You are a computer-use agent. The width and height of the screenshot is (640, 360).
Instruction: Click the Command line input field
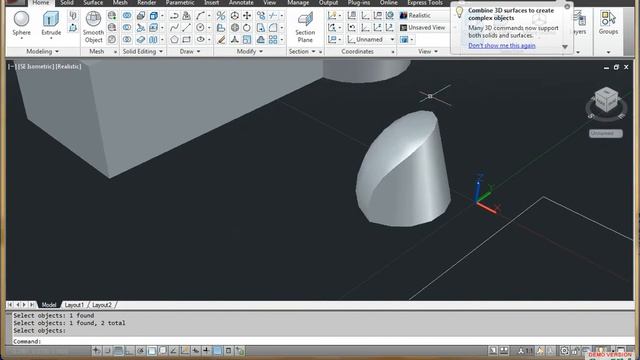pos(322,341)
